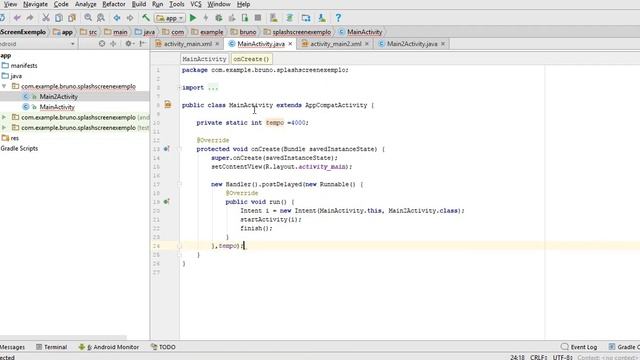Open the Android Monitor tool window
The height and width of the screenshot is (360, 640).
coord(109,347)
